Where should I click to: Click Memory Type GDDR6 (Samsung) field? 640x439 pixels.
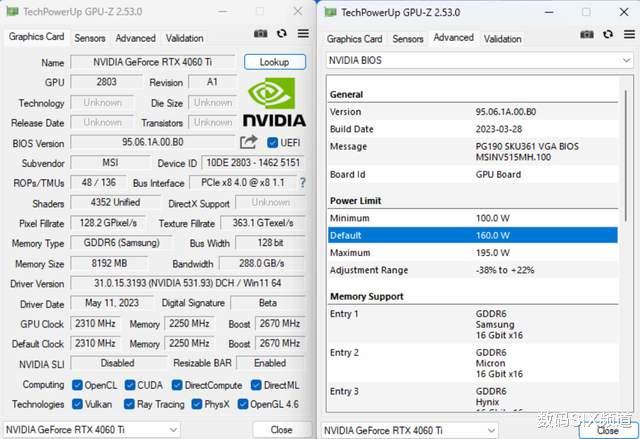(x=121, y=243)
